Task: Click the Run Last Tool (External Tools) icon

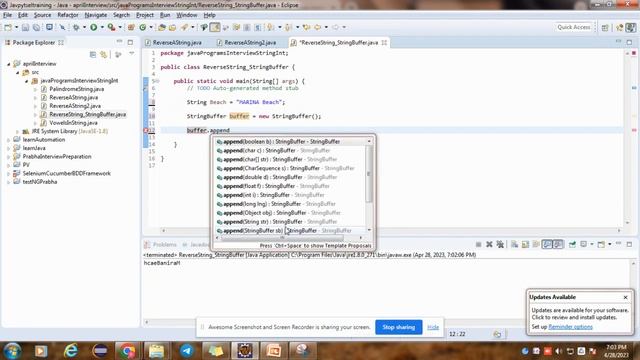Action: click(x=111, y=27)
